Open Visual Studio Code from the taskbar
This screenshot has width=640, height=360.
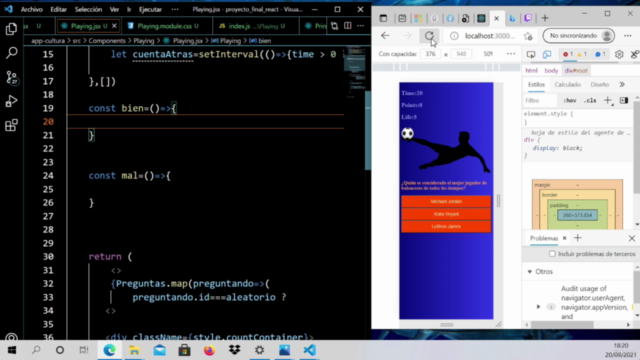[309, 350]
